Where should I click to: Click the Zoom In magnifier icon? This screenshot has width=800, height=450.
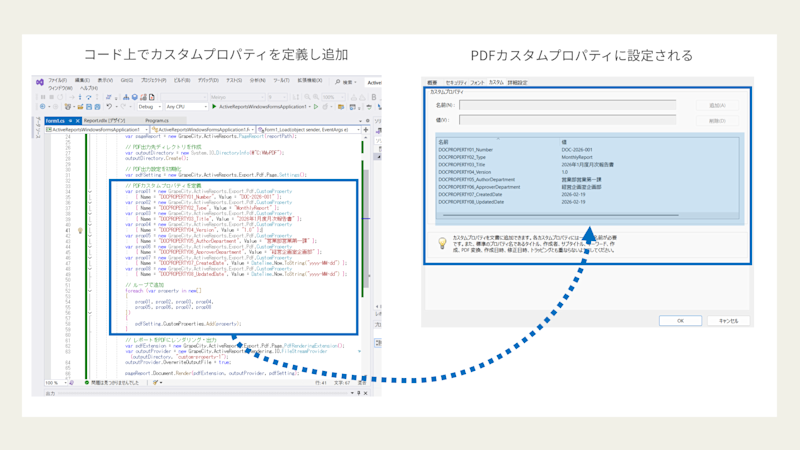(x=316, y=97)
